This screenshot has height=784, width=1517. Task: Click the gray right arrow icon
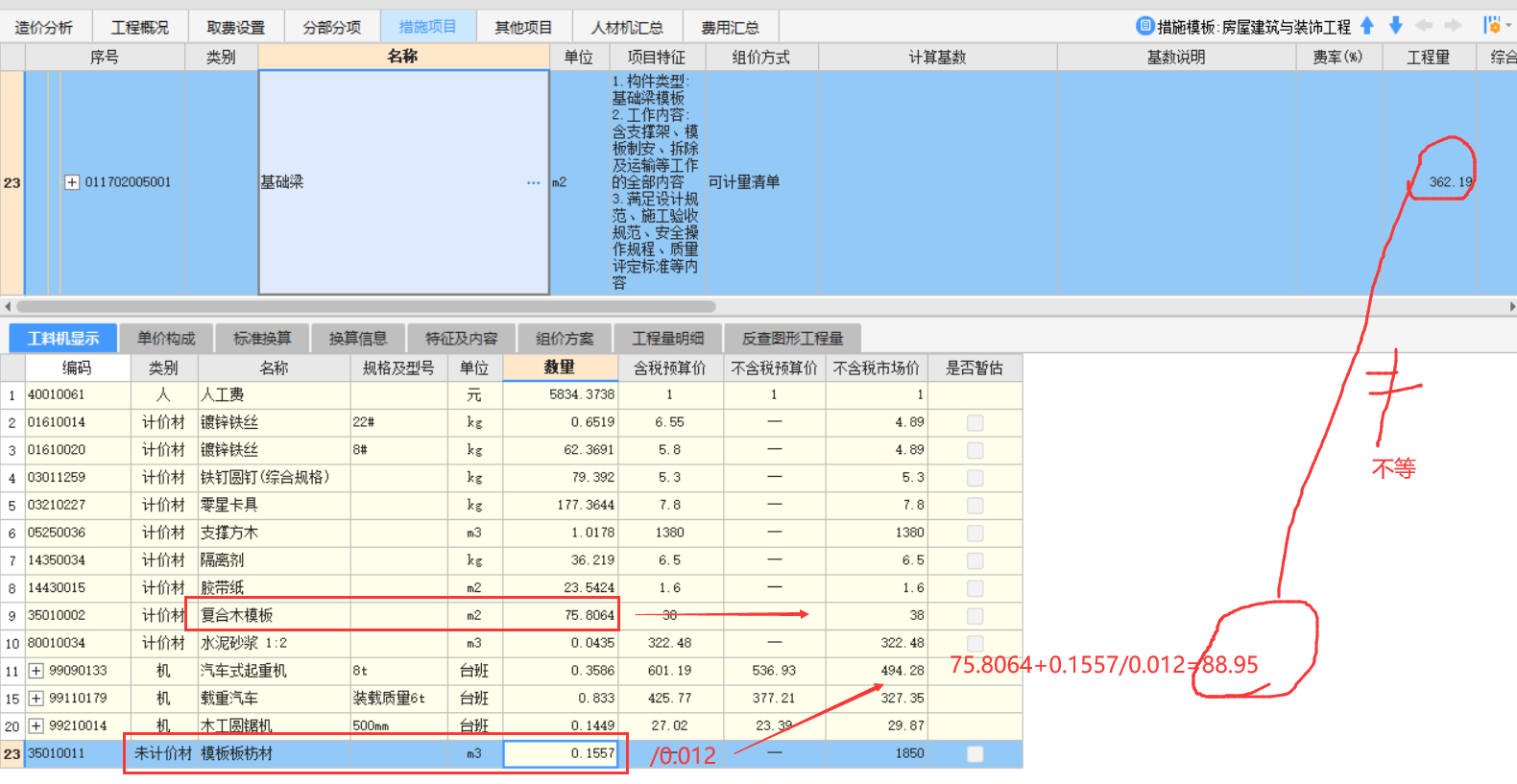(1453, 26)
